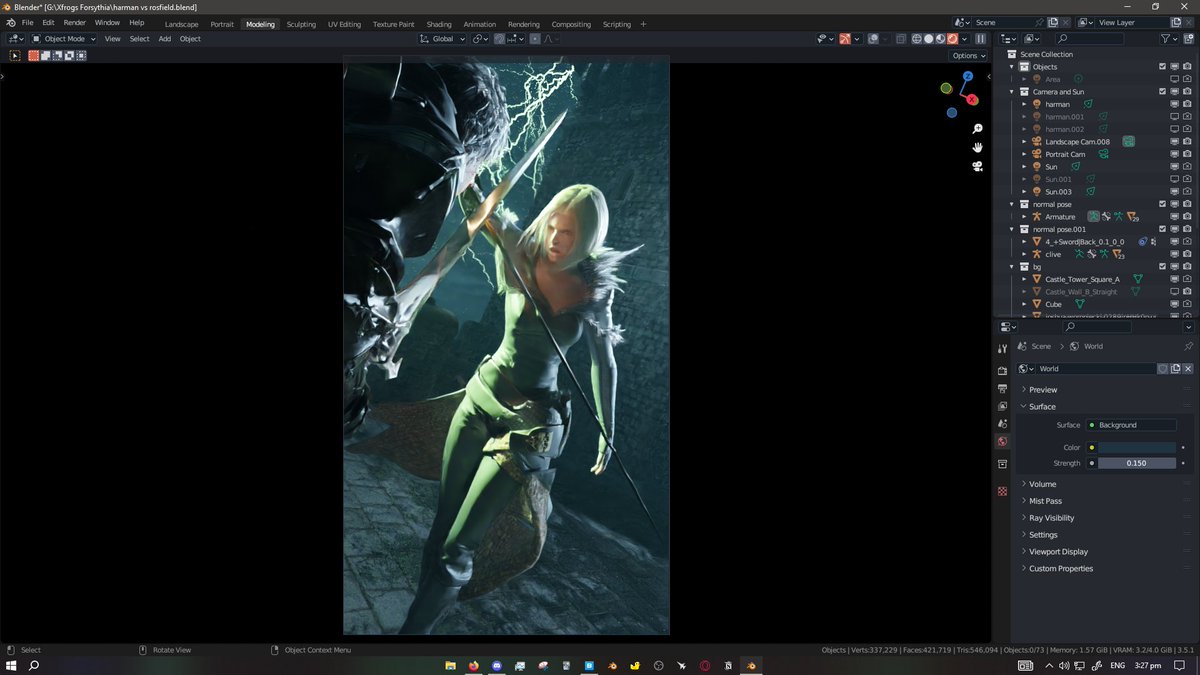Switch to the Sculpting workspace tab
1200x675 pixels.
click(301, 24)
